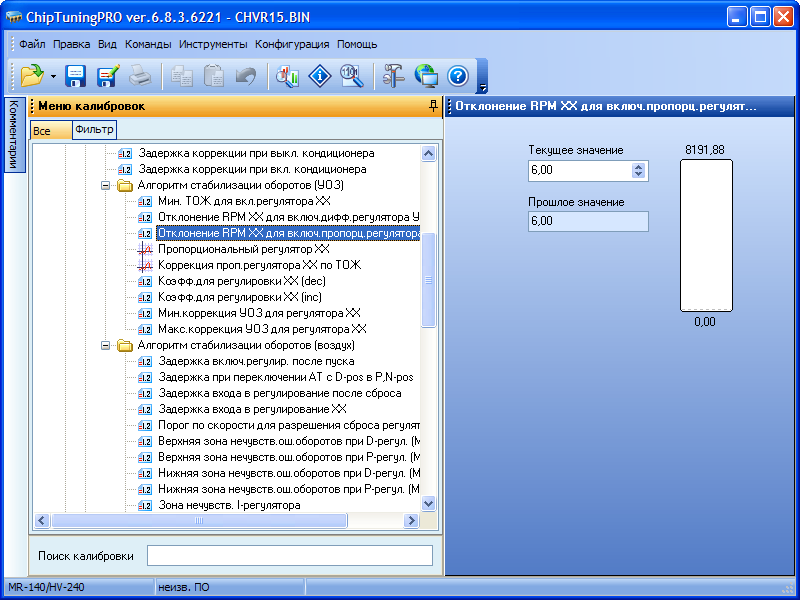Select Пропорциональный регулятор XX in the tree
Viewport: 800px width, 600px height.
(243, 249)
